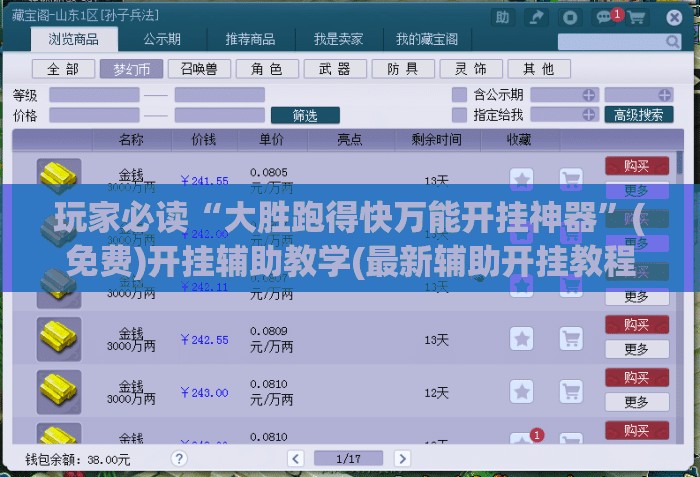Image resolution: width=700 pixels, height=477 pixels.
Task: Expand the rightmost plus selector on top row
Action: [x=664, y=95]
